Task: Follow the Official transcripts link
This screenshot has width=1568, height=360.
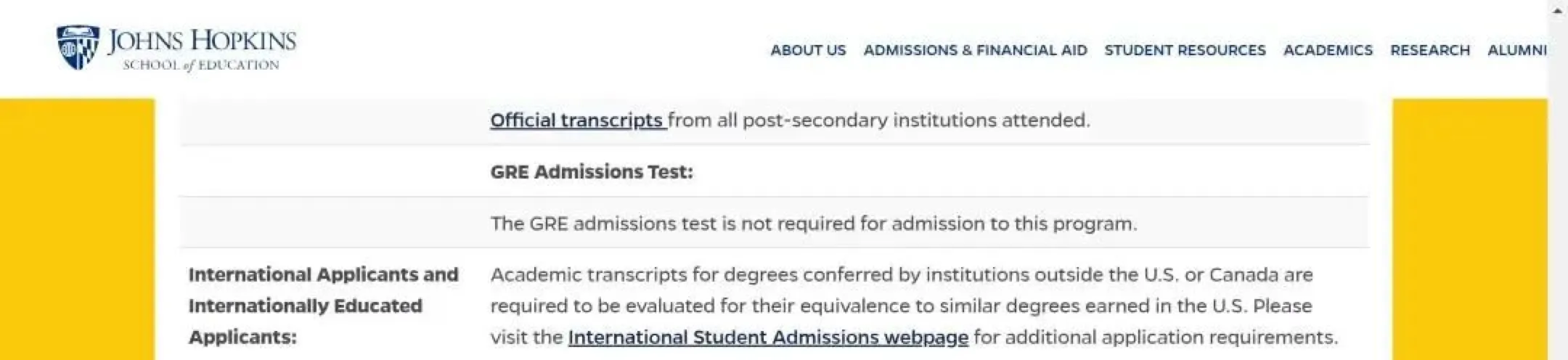Action: 576,120
